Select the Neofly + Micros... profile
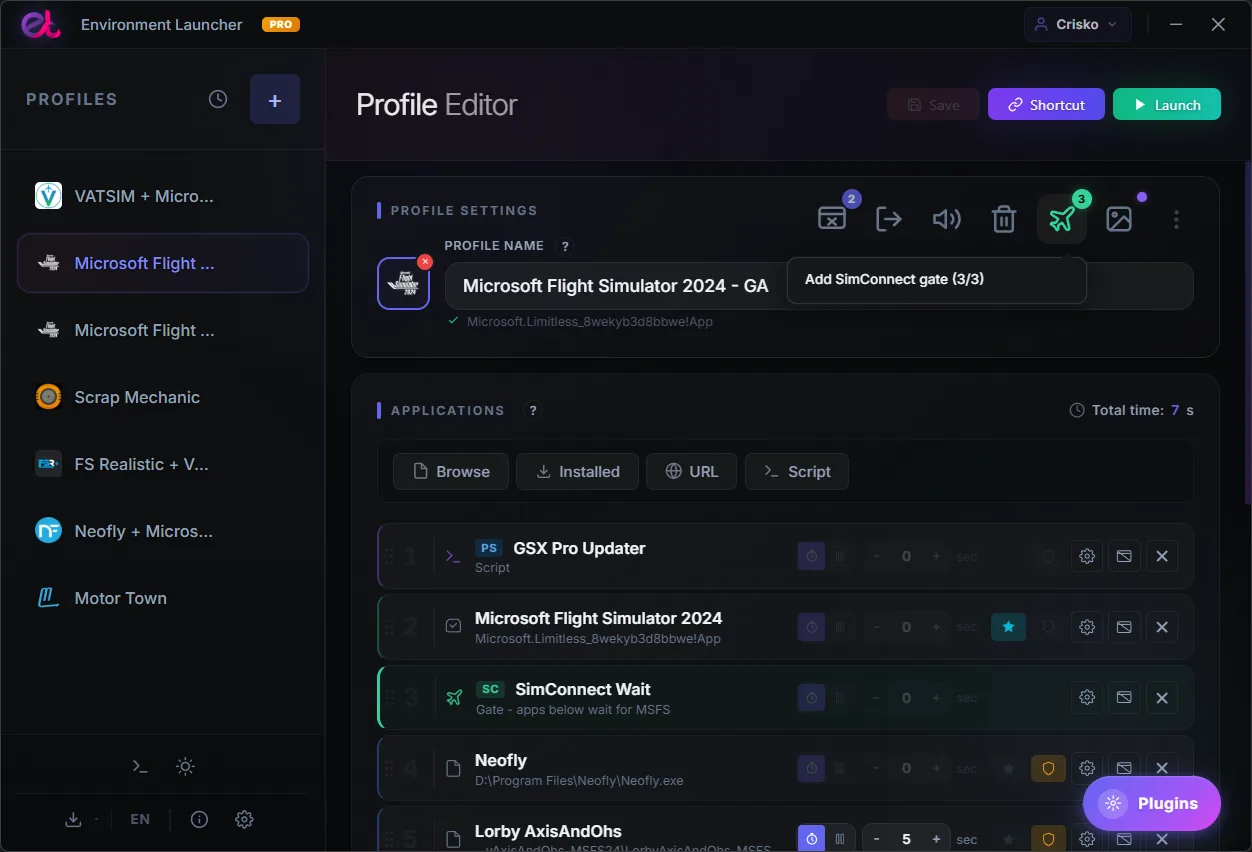This screenshot has height=852, width=1252. (x=163, y=531)
